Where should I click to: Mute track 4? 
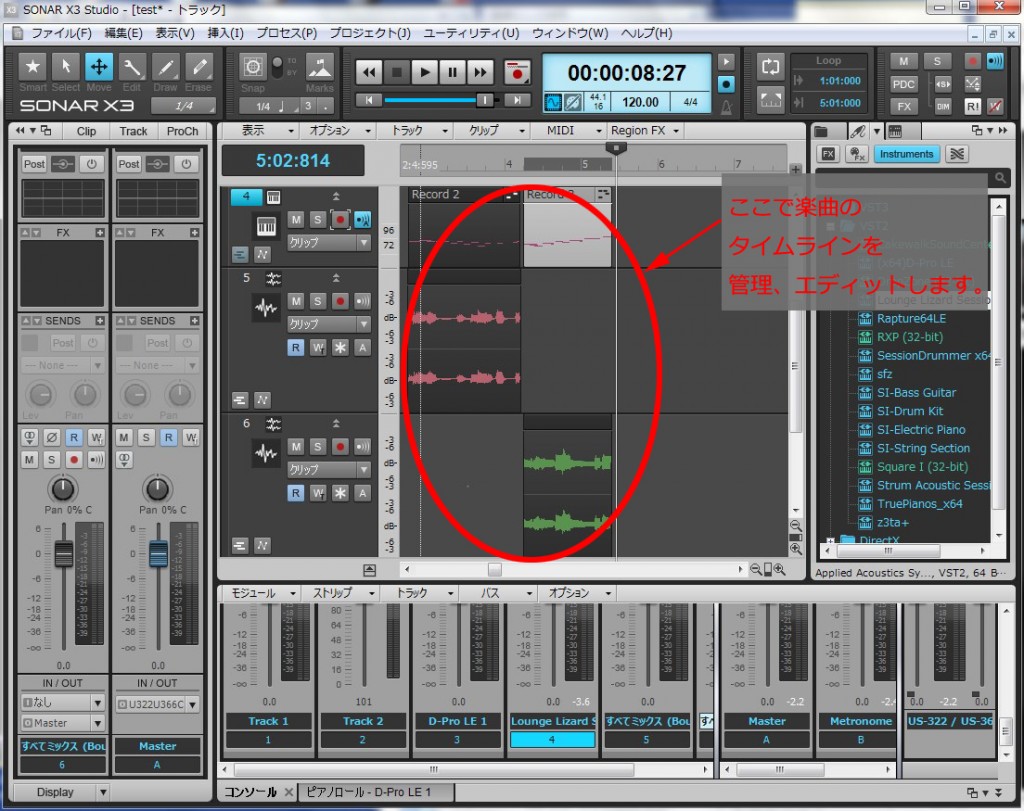(296, 219)
